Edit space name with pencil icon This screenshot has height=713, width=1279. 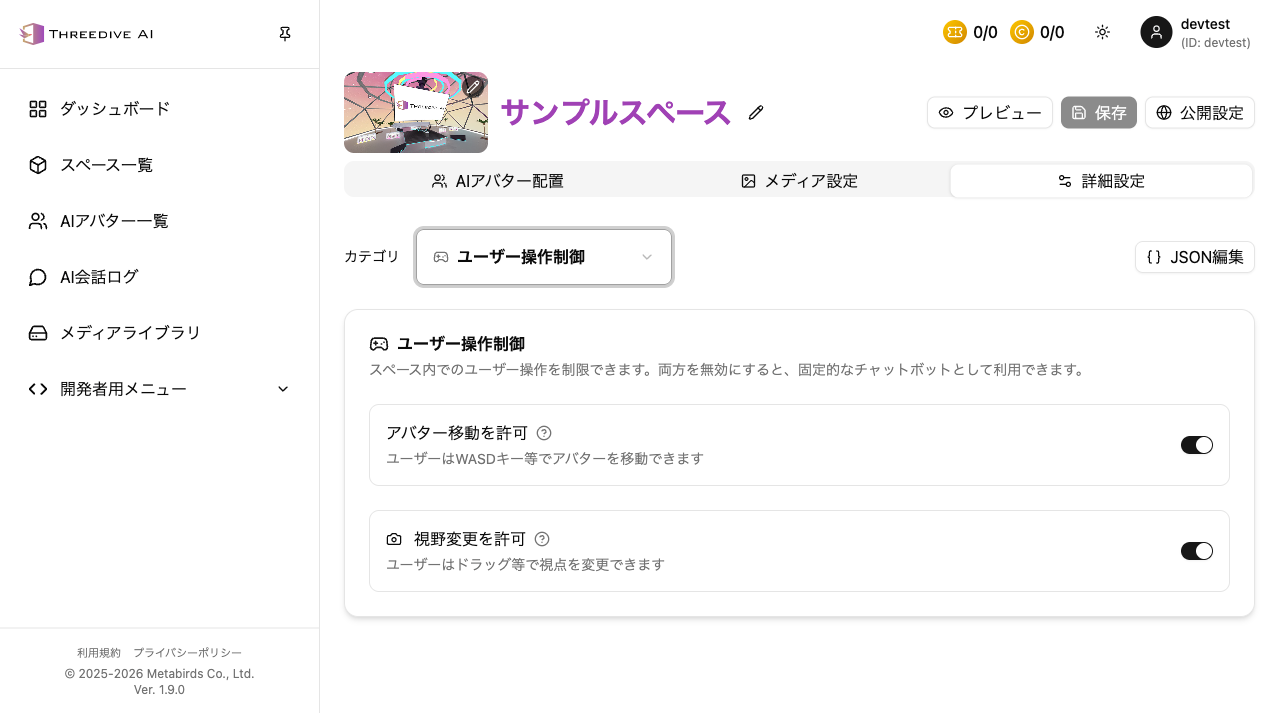(756, 113)
